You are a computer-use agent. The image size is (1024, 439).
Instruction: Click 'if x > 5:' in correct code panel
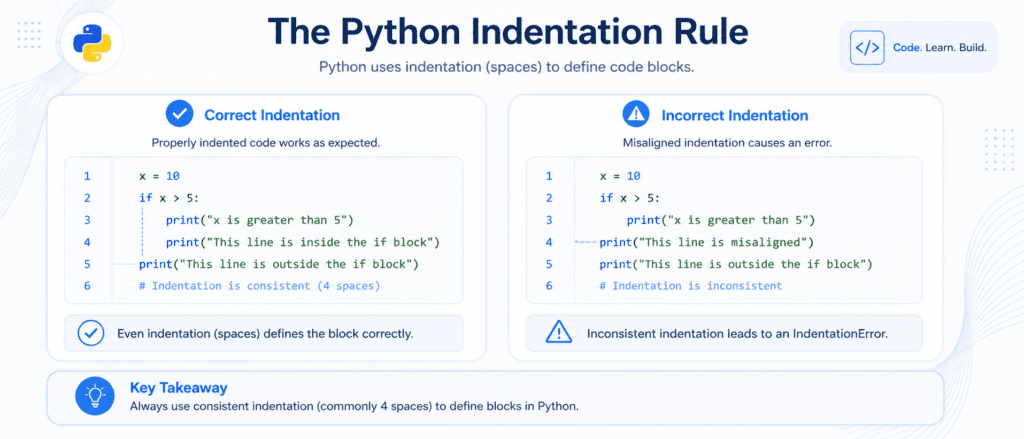(x=170, y=198)
